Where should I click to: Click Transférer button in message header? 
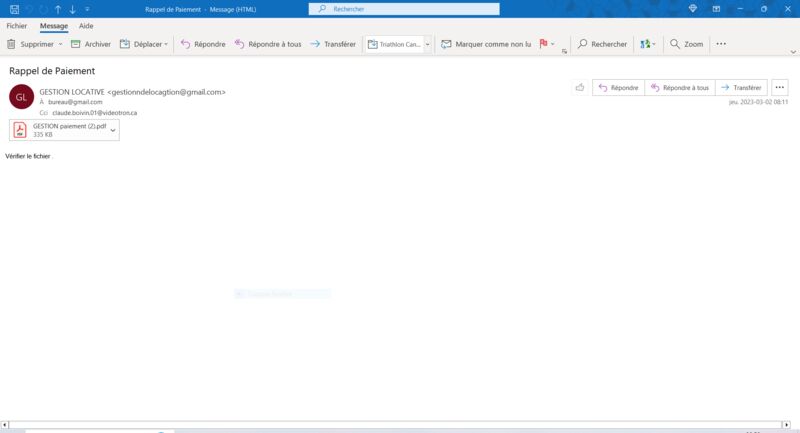click(x=741, y=88)
